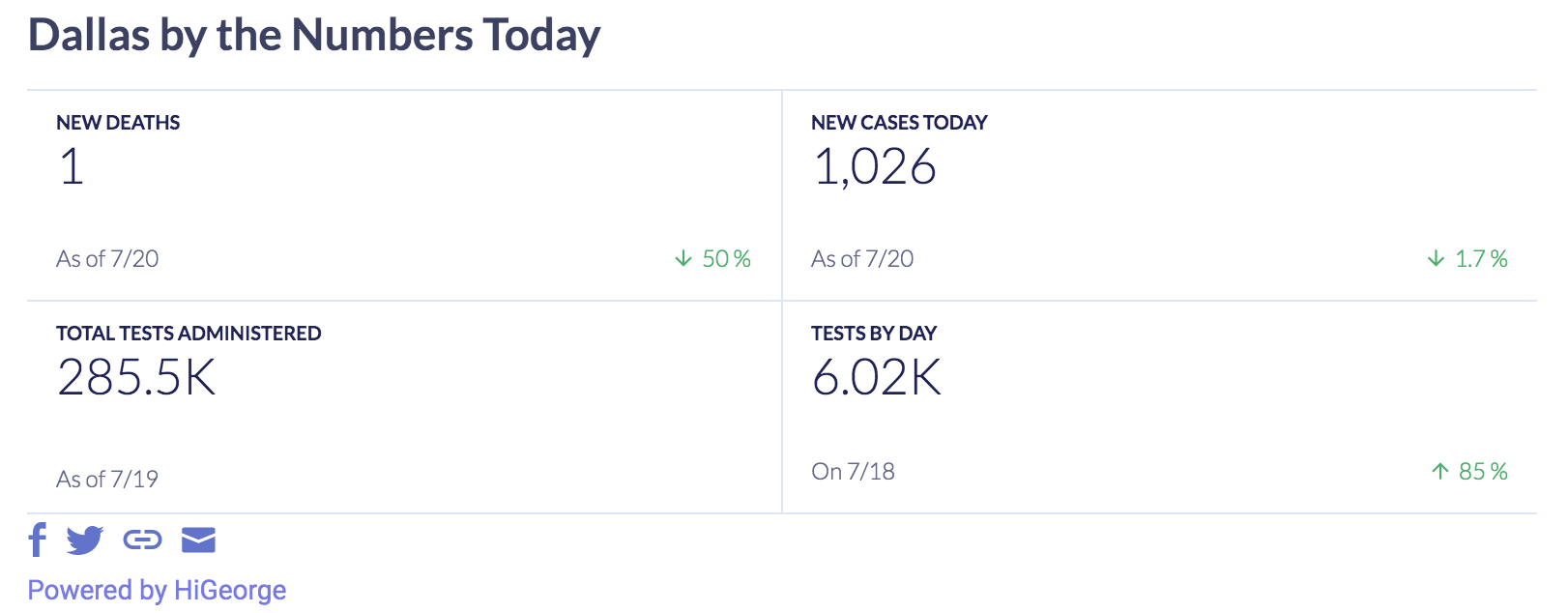Click the TESTS BY DAY label
Viewport: 1568px width, 613px height.
pos(874,334)
